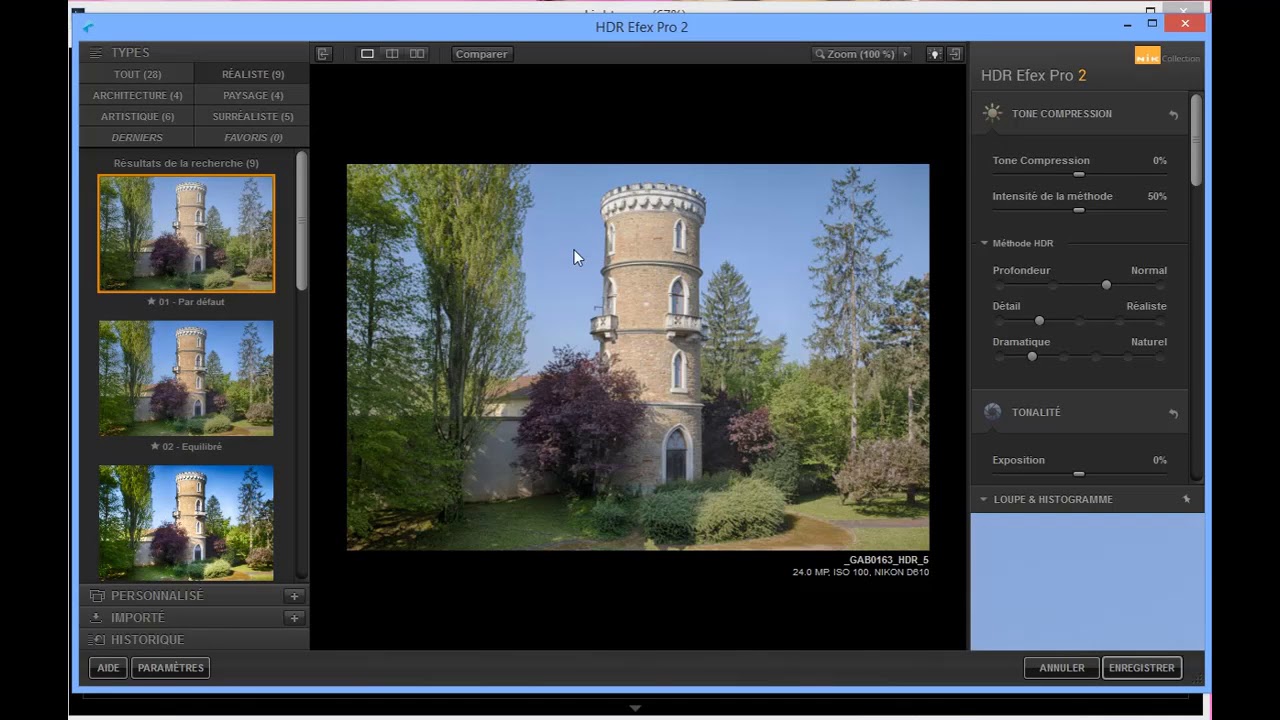Click the Tone Compression slider handle

pos(1079,175)
